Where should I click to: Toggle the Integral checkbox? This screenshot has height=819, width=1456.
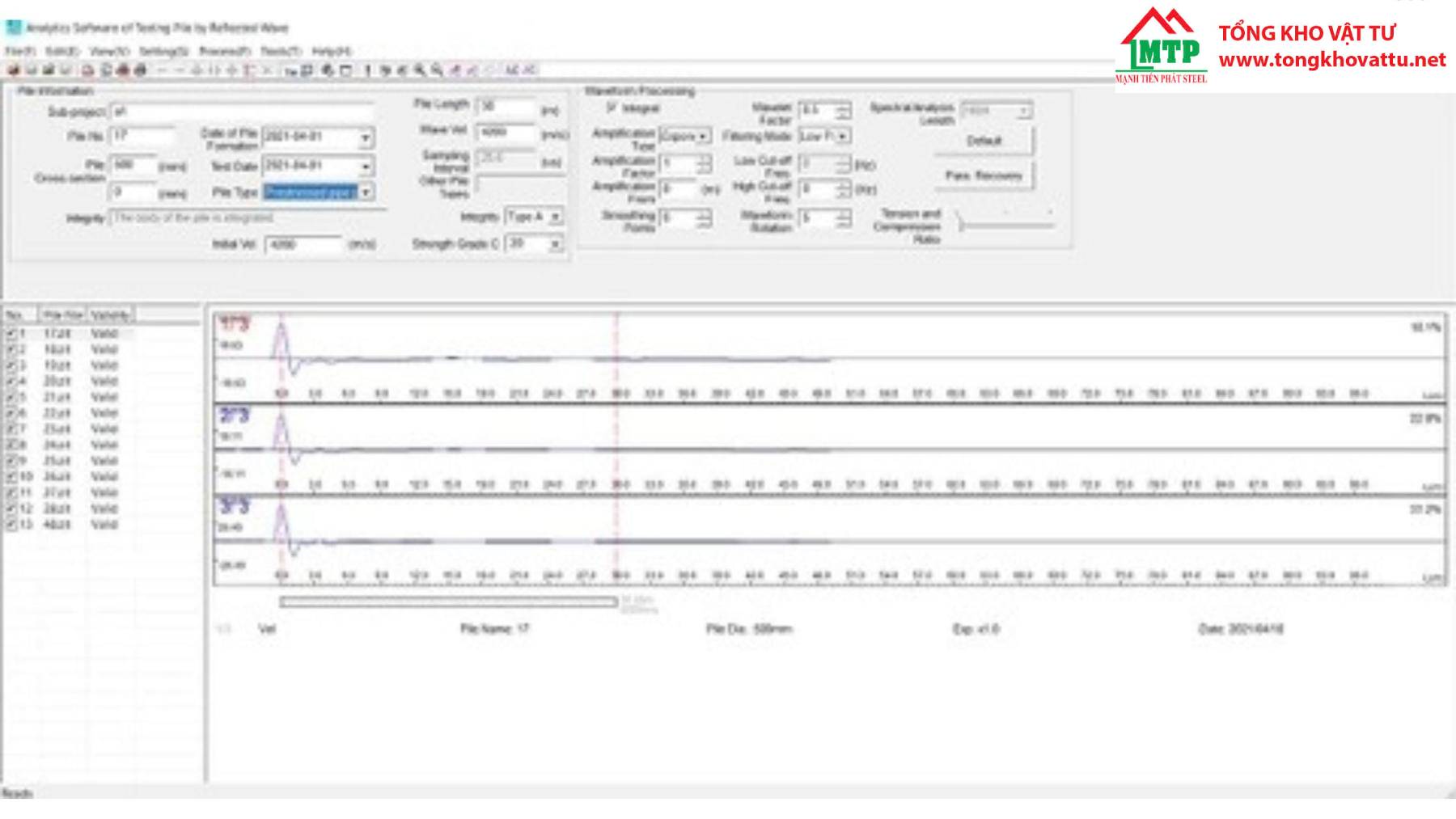click(612, 108)
